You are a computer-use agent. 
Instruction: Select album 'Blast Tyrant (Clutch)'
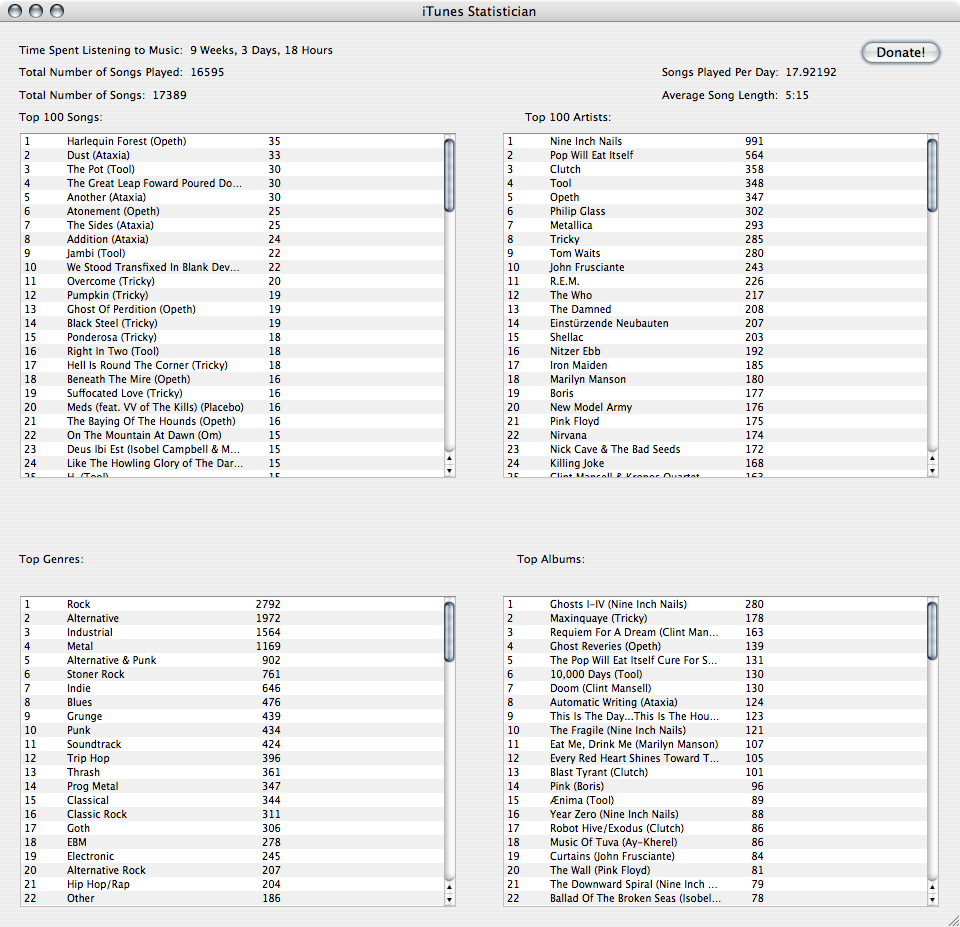click(x=715, y=772)
